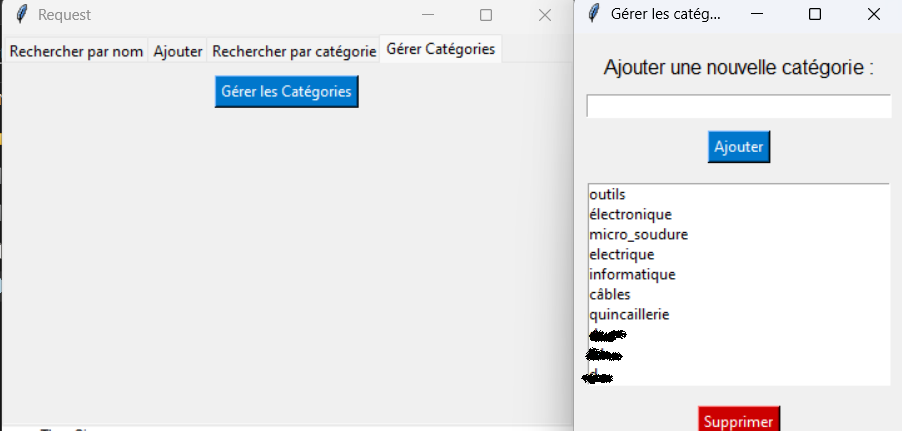Click the feather icon in Request window
Image resolution: width=902 pixels, height=431 pixels.
[20, 15]
